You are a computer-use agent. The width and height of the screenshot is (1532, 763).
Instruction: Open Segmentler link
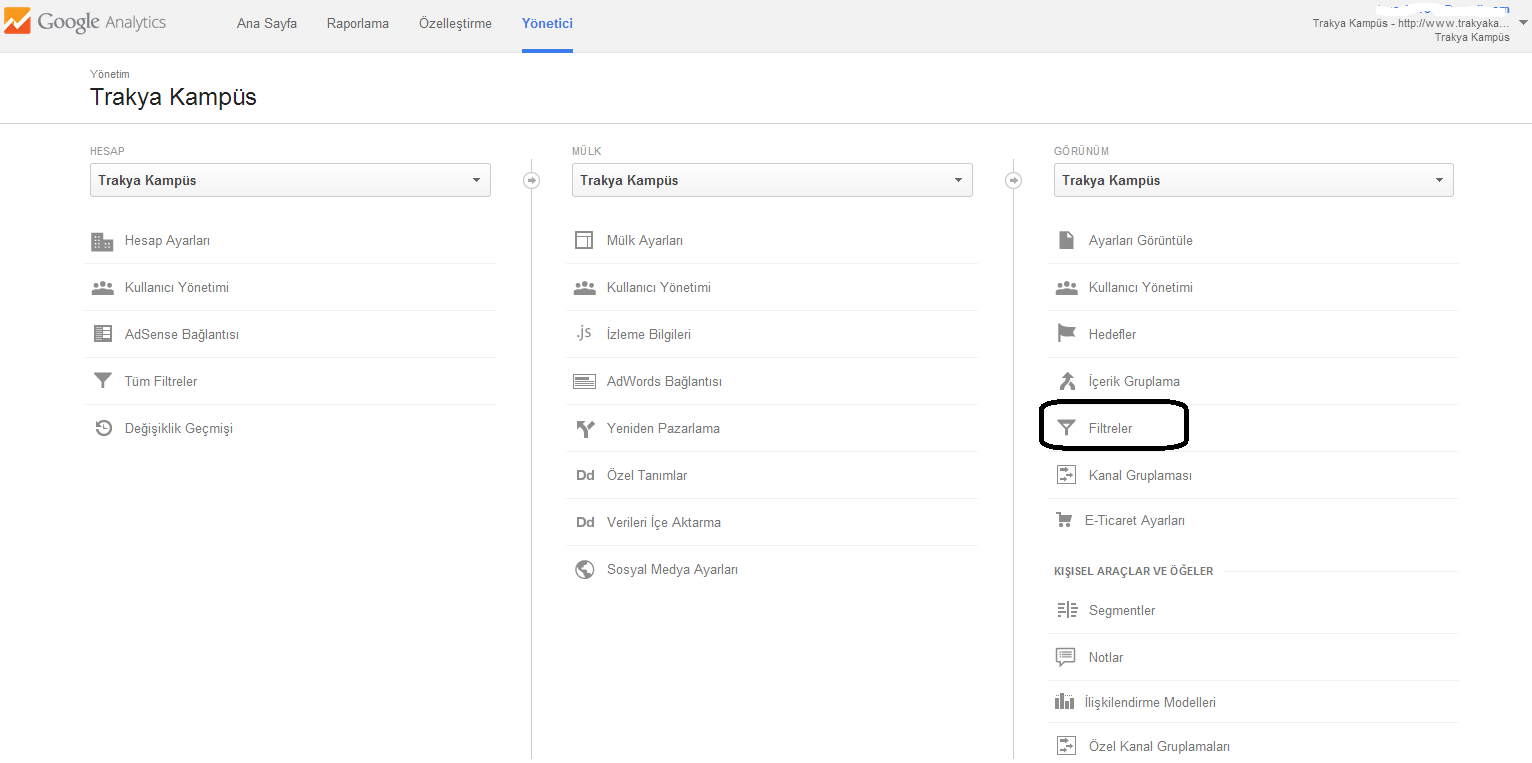pos(1122,611)
